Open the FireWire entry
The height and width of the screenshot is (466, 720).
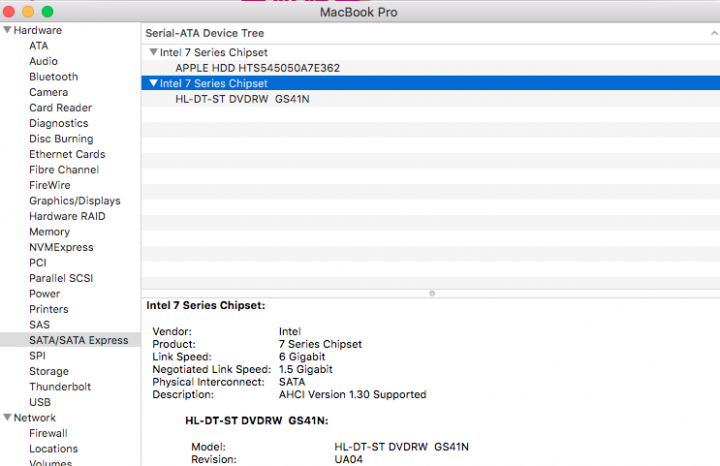coord(50,185)
